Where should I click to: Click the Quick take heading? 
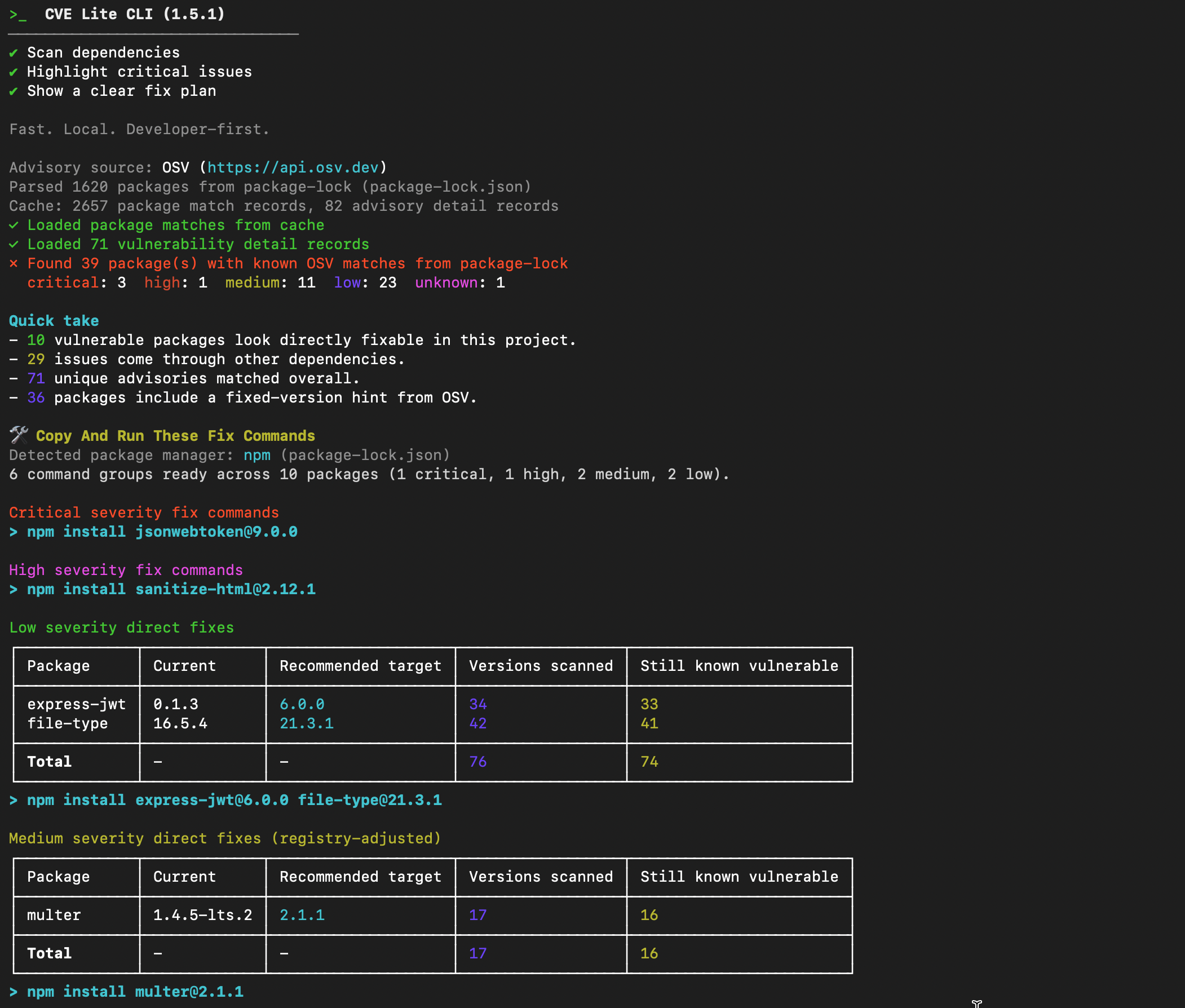54,321
